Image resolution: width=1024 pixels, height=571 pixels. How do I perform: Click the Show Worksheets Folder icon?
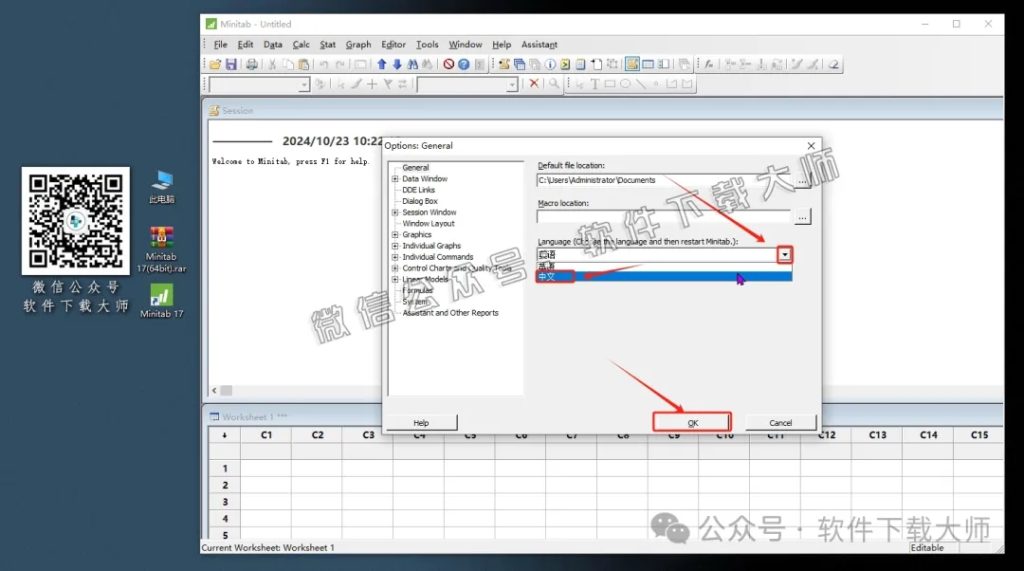pyautogui.click(x=519, y=64)
